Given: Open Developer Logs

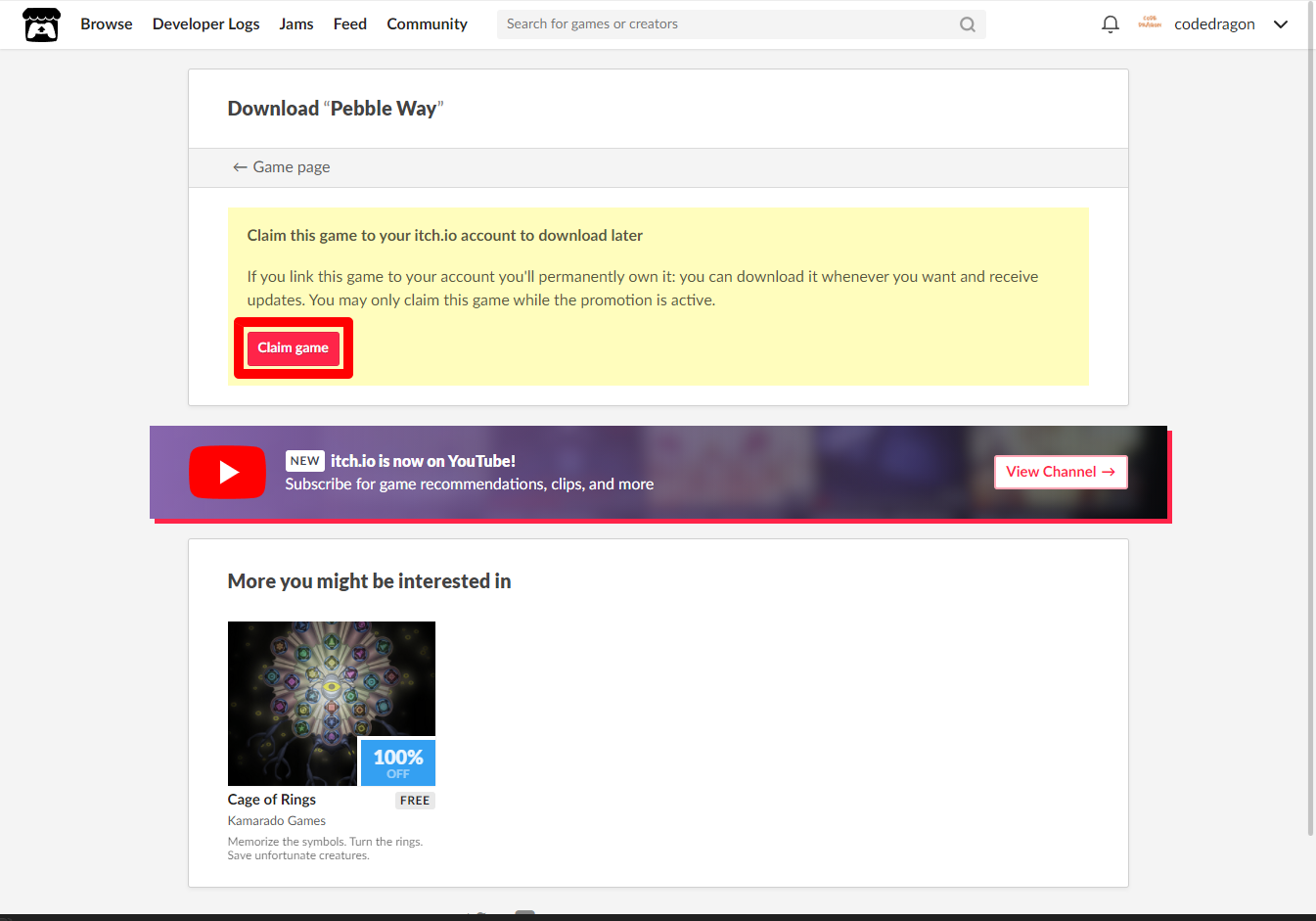Looking at the screenshot, I should [x=206, y=24].
